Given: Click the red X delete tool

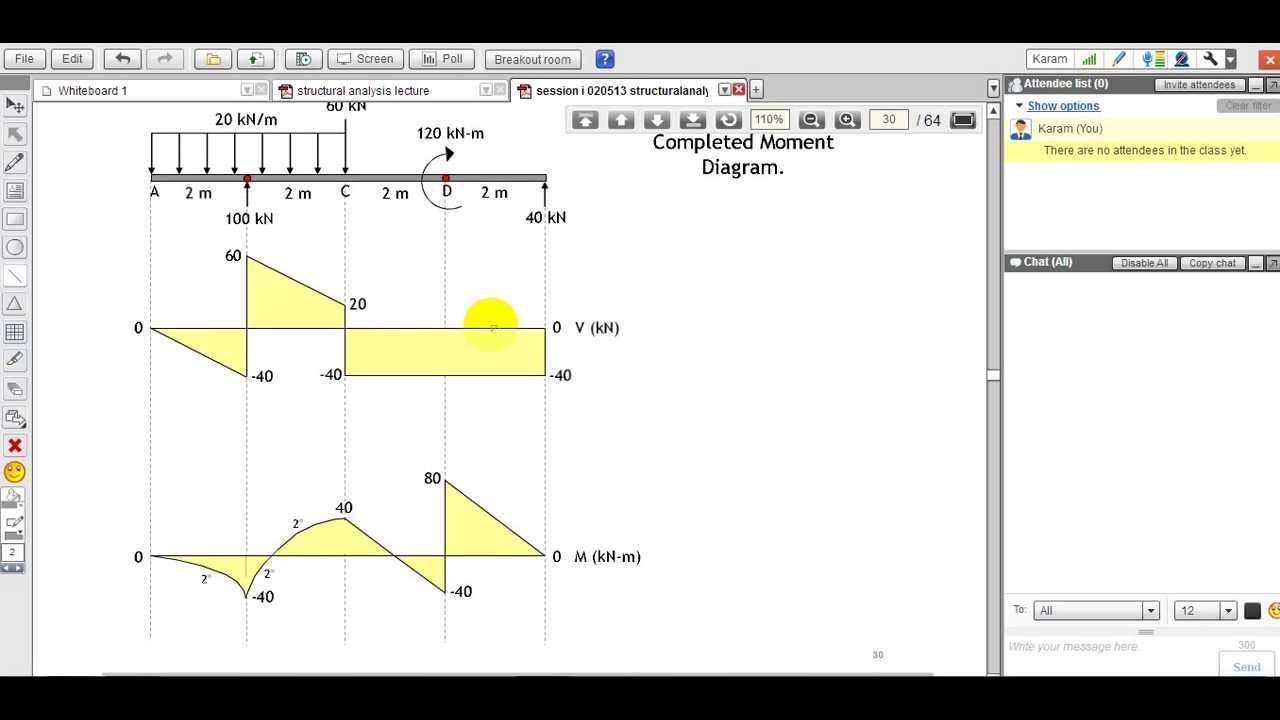Looking at the screenshot, I should point(15,445).
